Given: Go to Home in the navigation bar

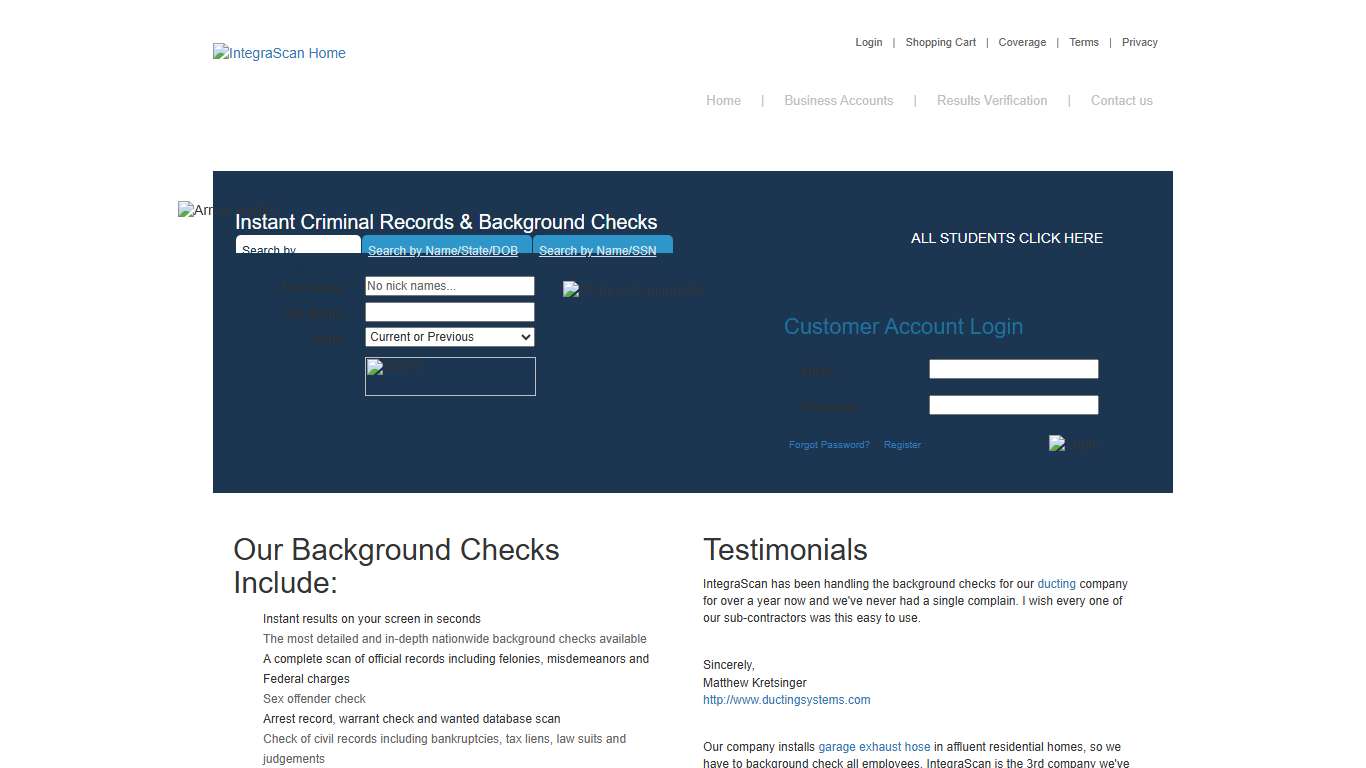Looking at the screenshot, I should pos(723,100).
